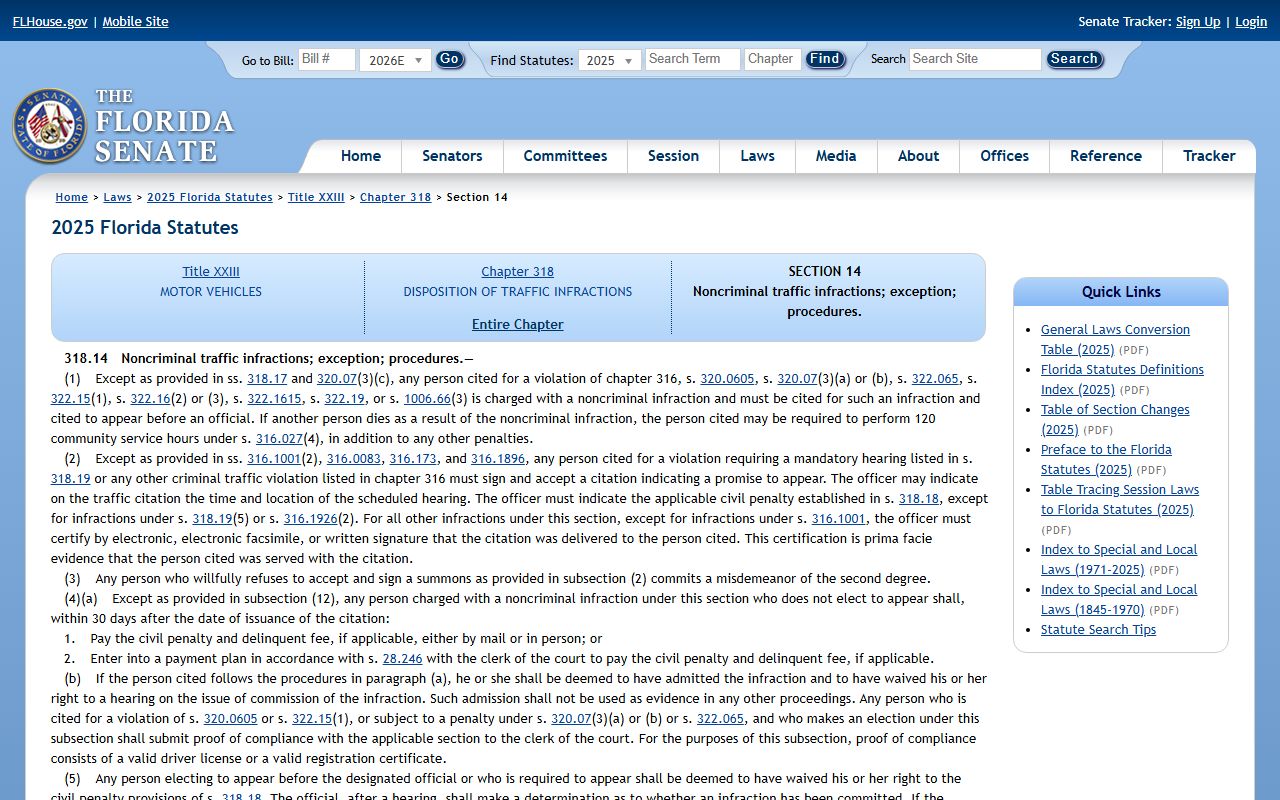The width and height of the screenshot is (1280, 800).
Task: Open the Home navigation tab
Action: pos(360,156)
